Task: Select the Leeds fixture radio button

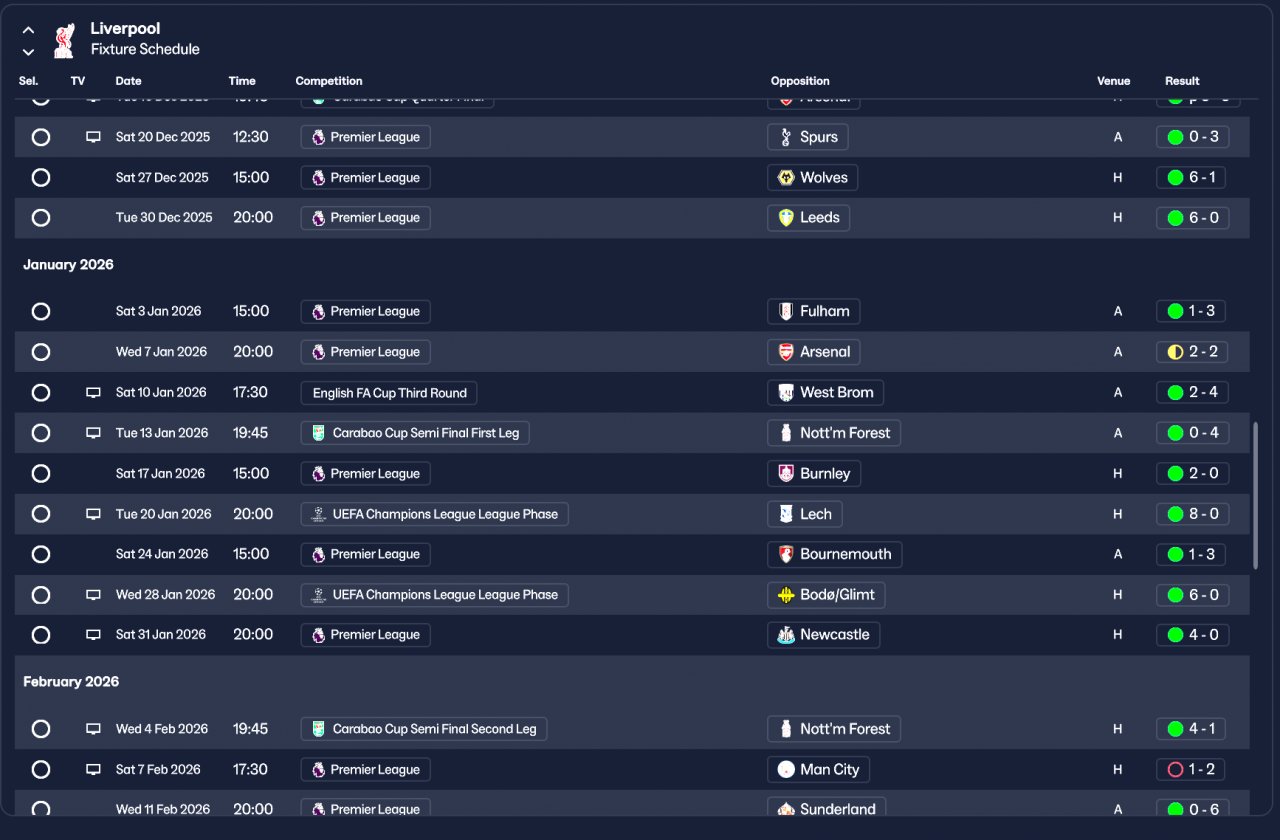Action: [x=41, y=218]
